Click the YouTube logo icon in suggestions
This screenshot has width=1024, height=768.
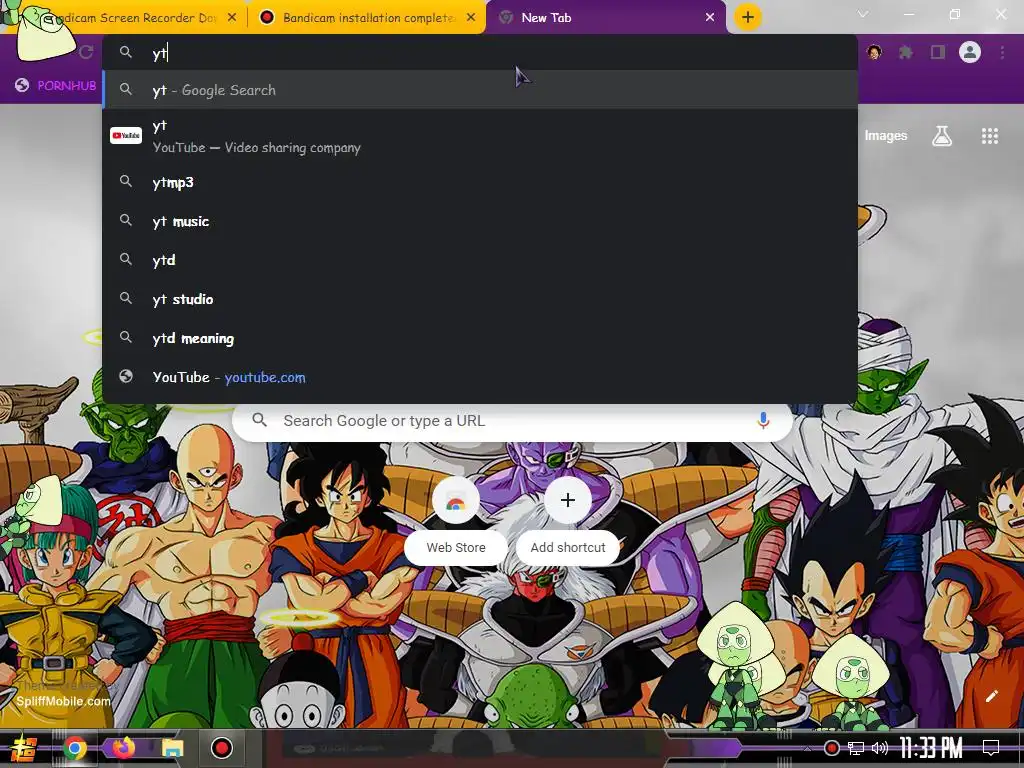coord(126,135)
